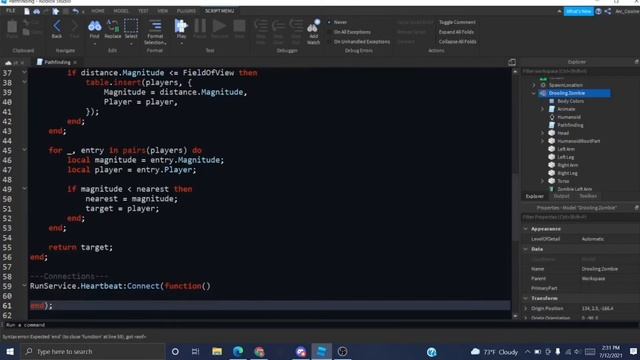640x360 pixels.
Task: Open the notification center icon
Action: point(633,351)
